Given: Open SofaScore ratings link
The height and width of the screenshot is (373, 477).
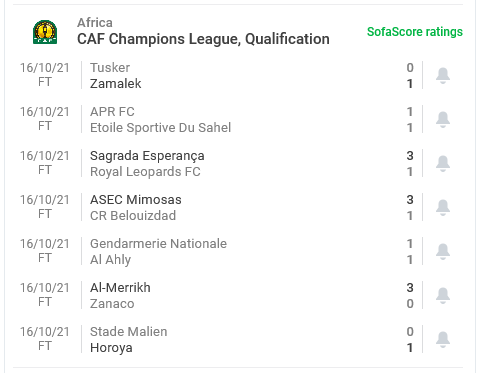Looking at the screenshot, I should coord(415,32).
